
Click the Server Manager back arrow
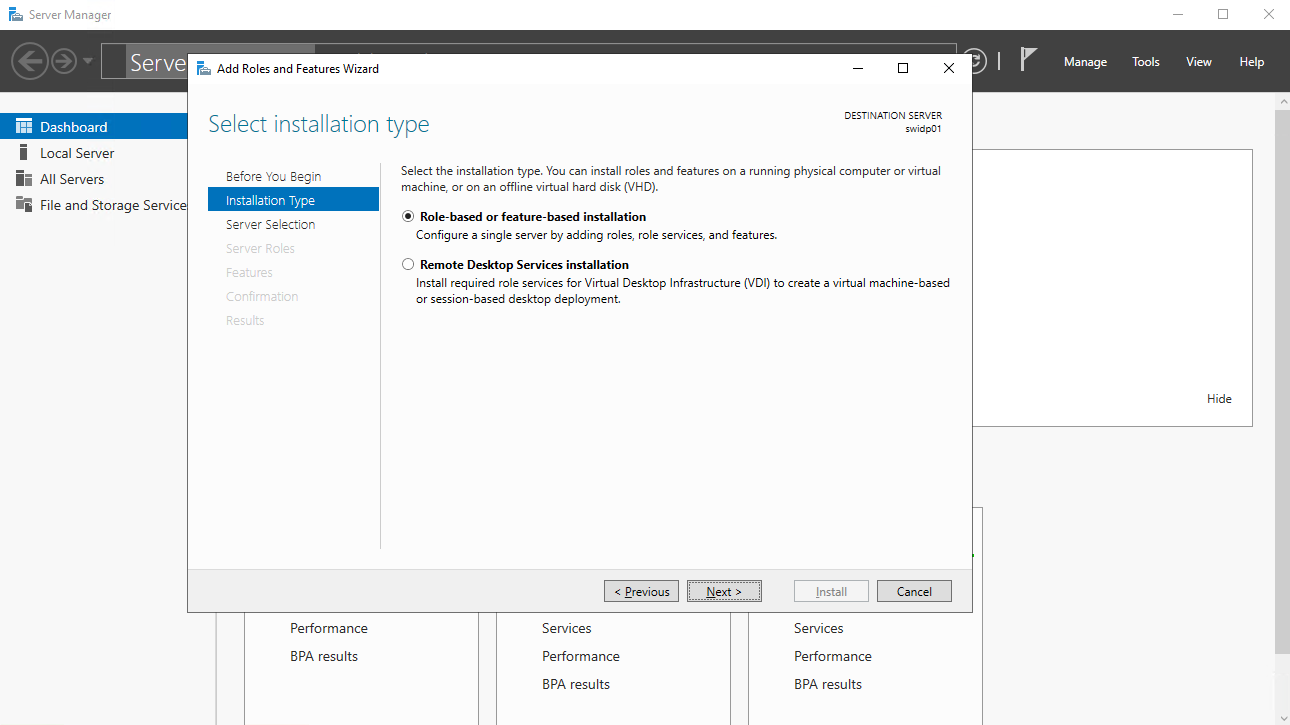pos(29,62)
